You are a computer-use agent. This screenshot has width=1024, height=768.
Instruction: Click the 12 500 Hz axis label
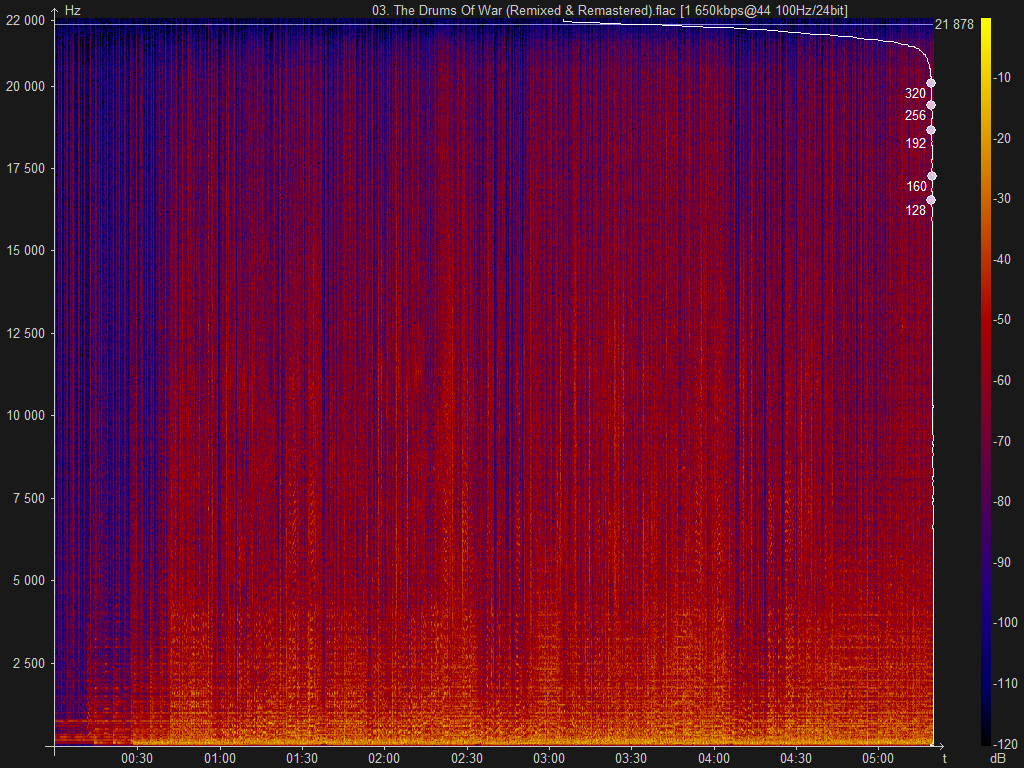pos(25,333)
